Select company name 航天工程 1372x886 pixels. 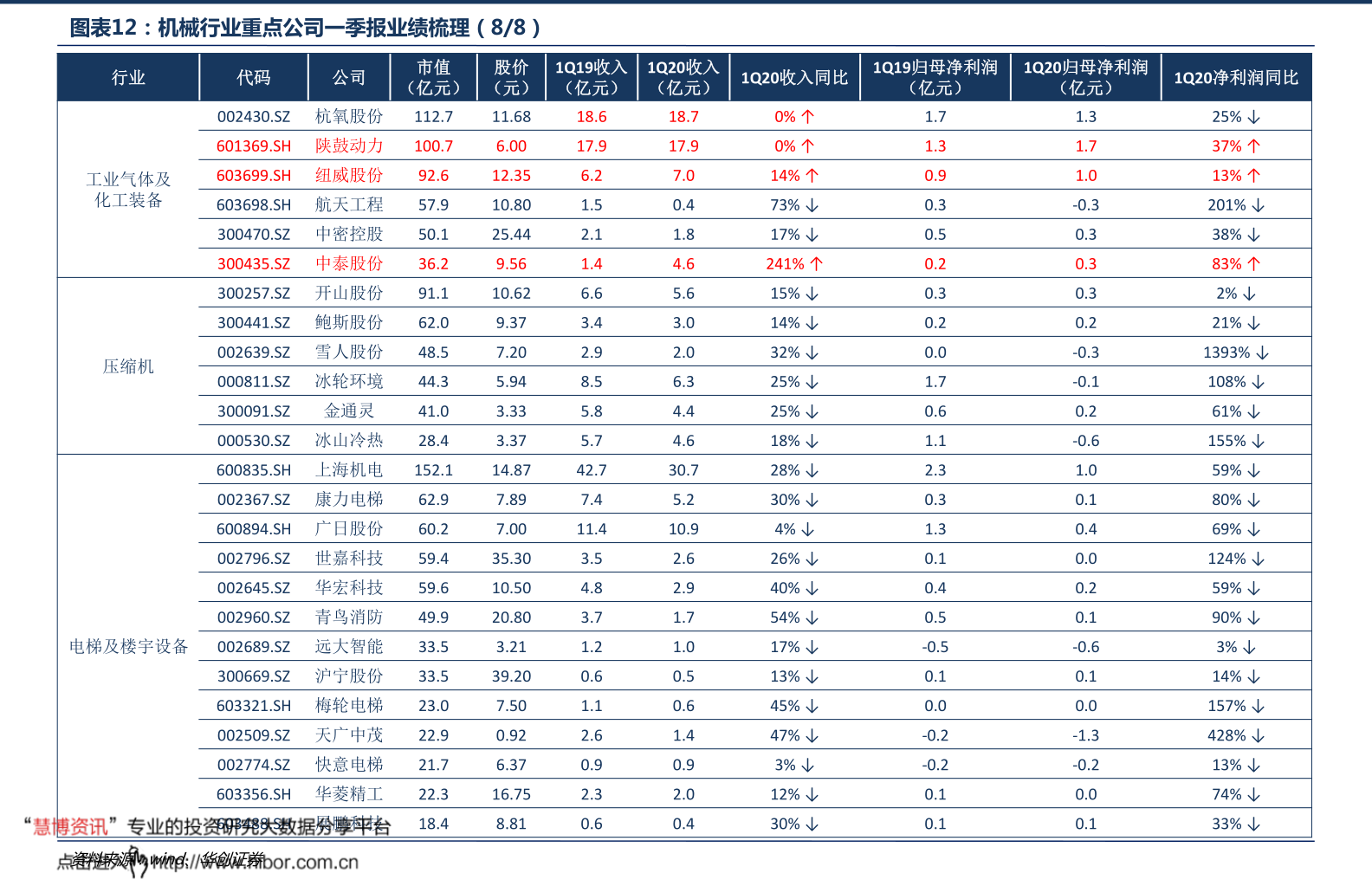pyautogui.click(x=349, y=205)
